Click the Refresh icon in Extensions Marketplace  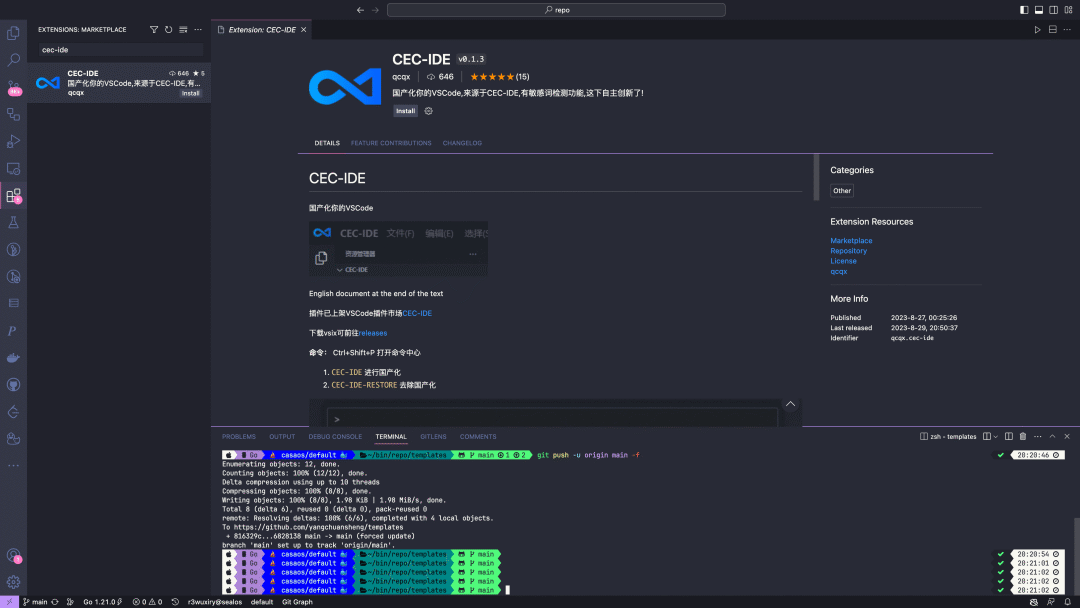pyautogui.click(x=168, y=29)
